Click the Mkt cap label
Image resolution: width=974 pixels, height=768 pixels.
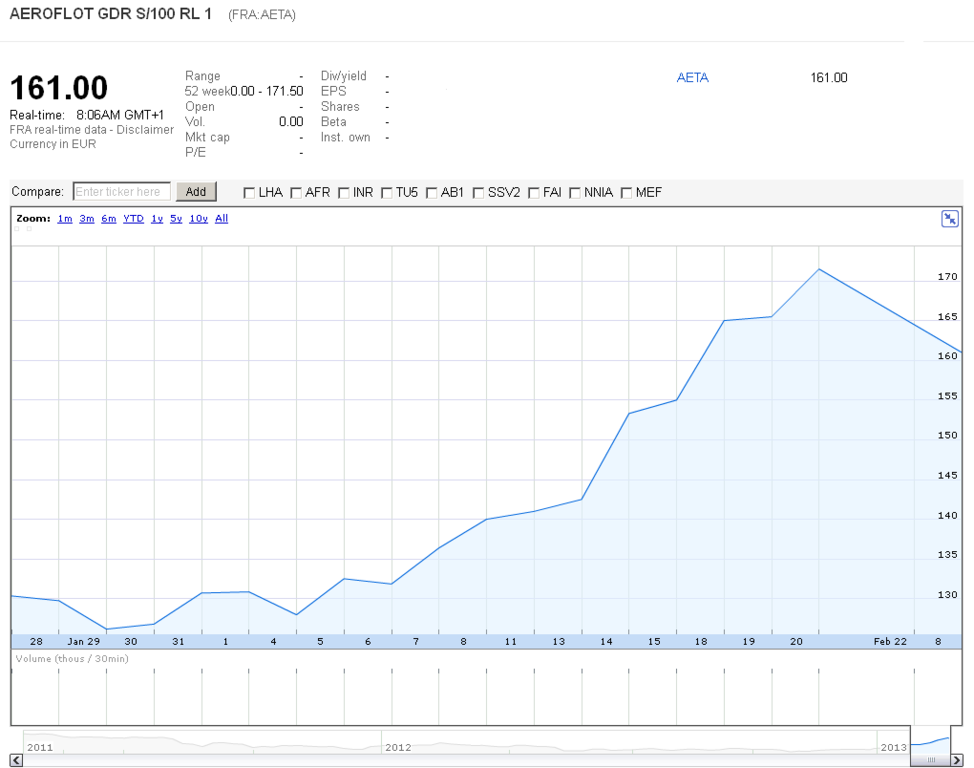coord(207,137)
